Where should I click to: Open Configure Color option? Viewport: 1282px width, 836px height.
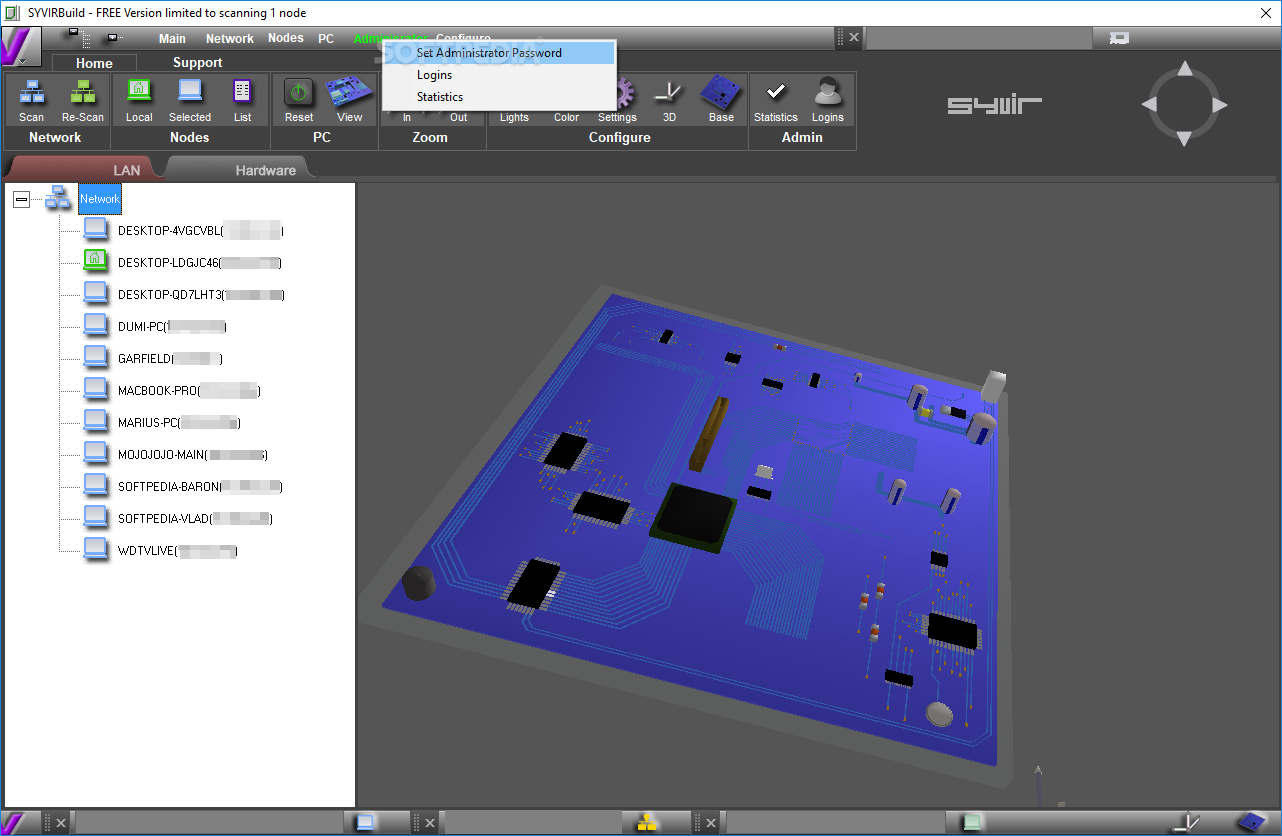[567, 117]
